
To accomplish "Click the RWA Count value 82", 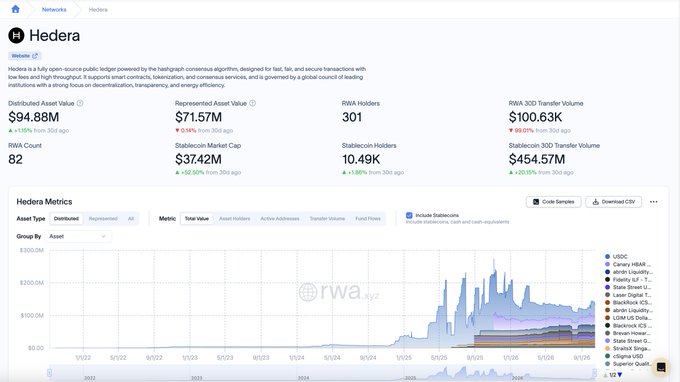I will point(15,159).
